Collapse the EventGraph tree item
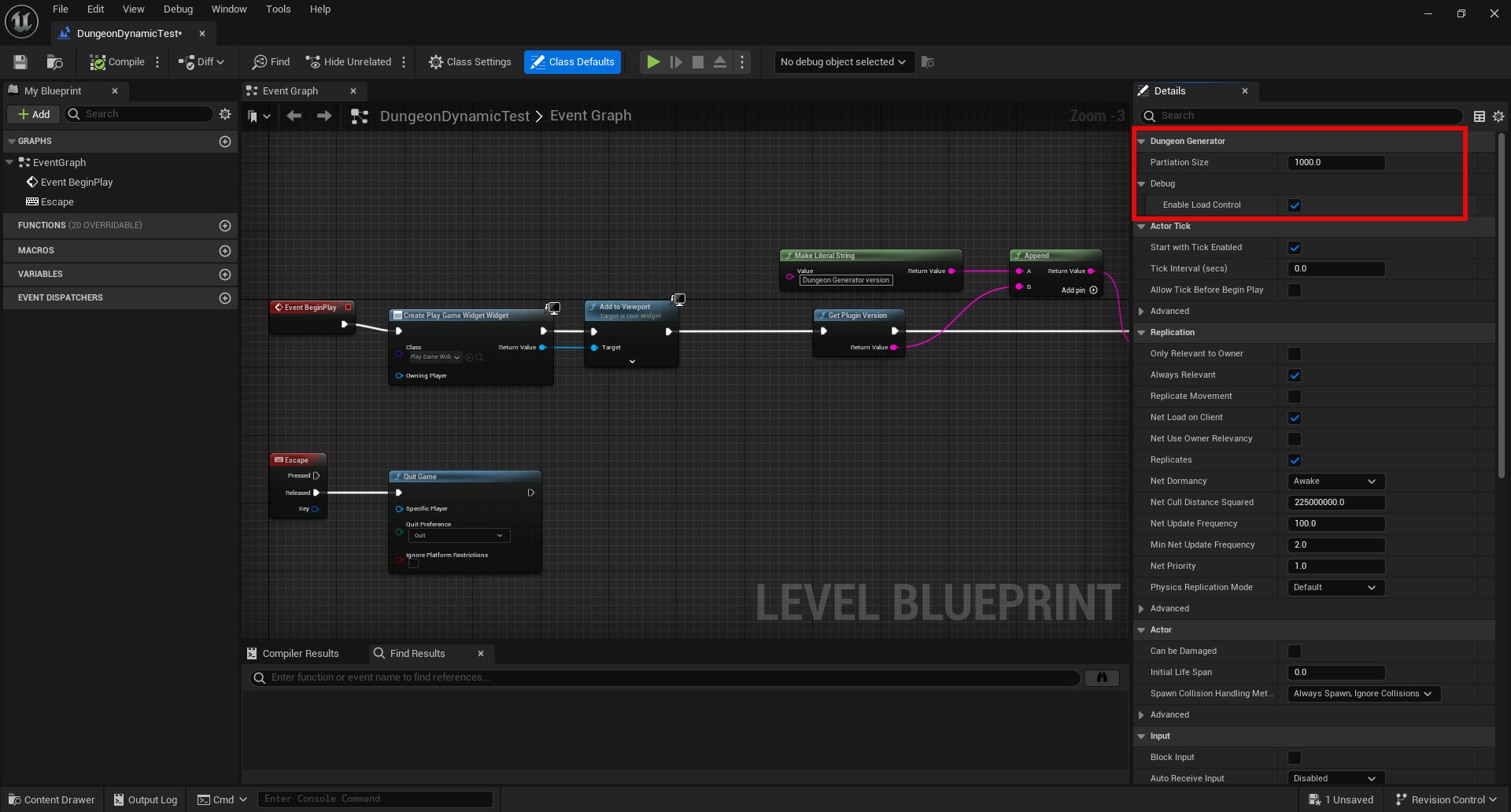Image resolution: width=1511 pixels, height=812 pixels. (9, 162)
